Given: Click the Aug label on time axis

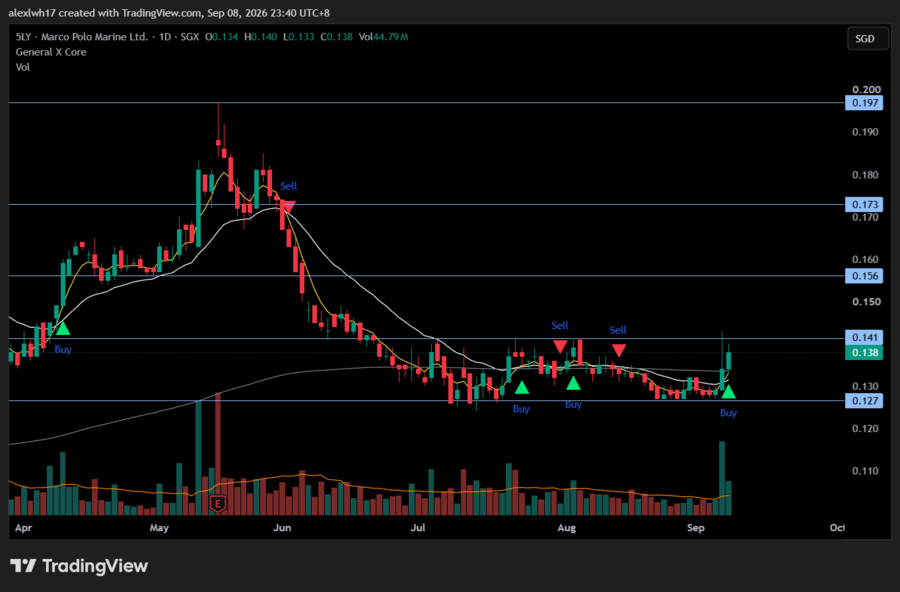Looking at the screenshot, I should click(567, 528).
